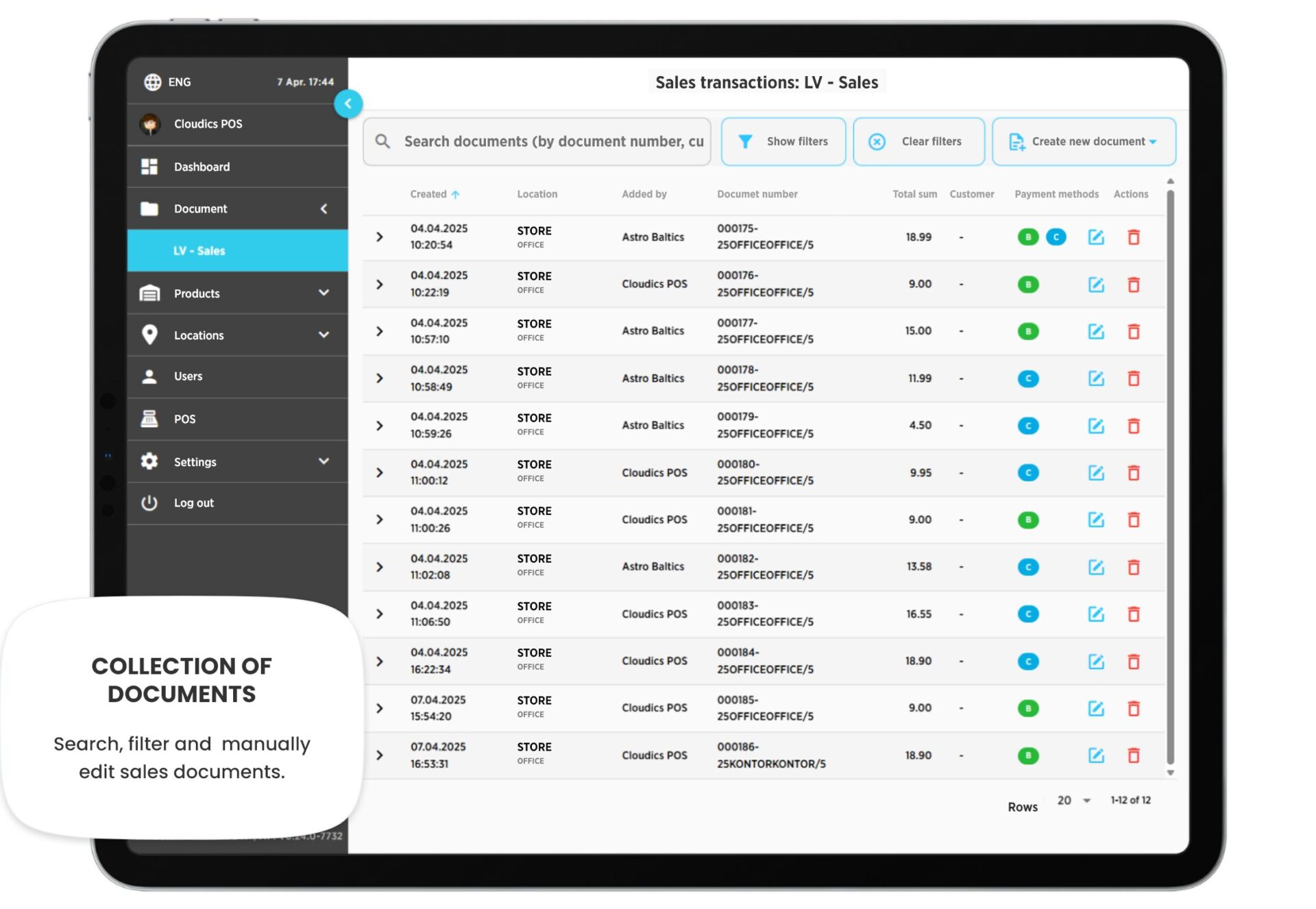1316x909 pixels.
Task: Select LV - Sales submenu item
Action: click(199, 251)
